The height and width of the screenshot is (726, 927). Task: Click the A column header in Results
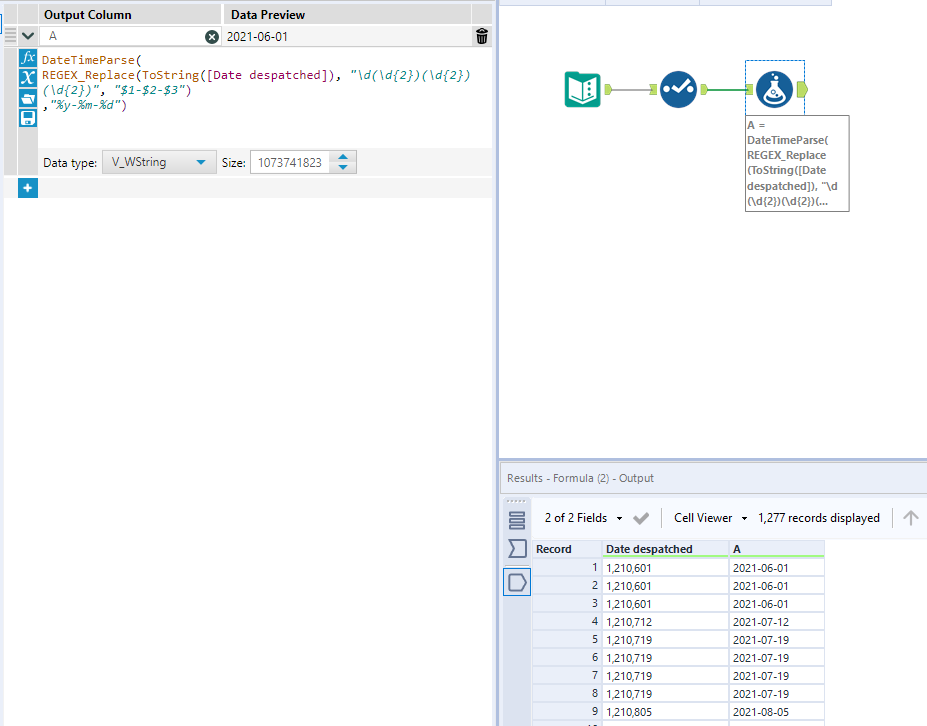pos(777,549)
